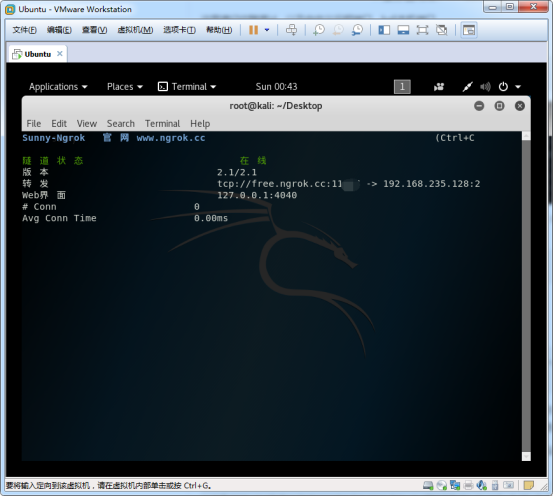Click the screen recorder camera icon in top panel
Image resolution: width=554 pixels, height=496 pixels.
(439, 87)
